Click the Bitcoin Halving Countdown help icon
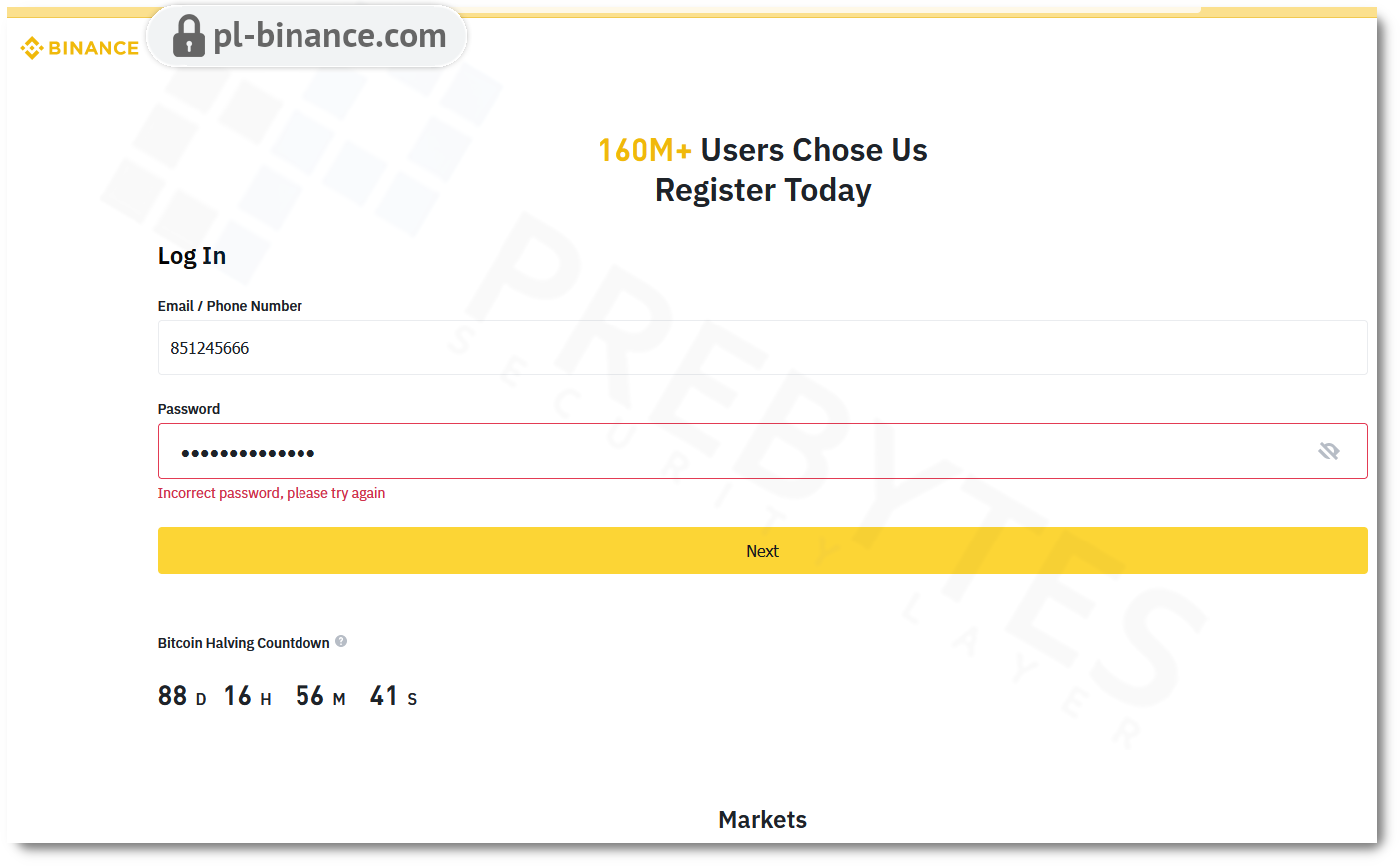Screen dimensions: 1400x866 [341, 642]
